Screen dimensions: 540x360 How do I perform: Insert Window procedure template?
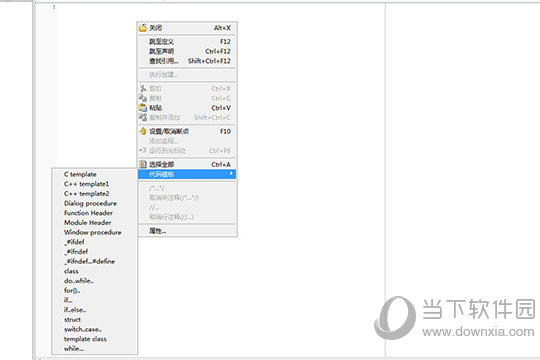(x=95, y=233)
